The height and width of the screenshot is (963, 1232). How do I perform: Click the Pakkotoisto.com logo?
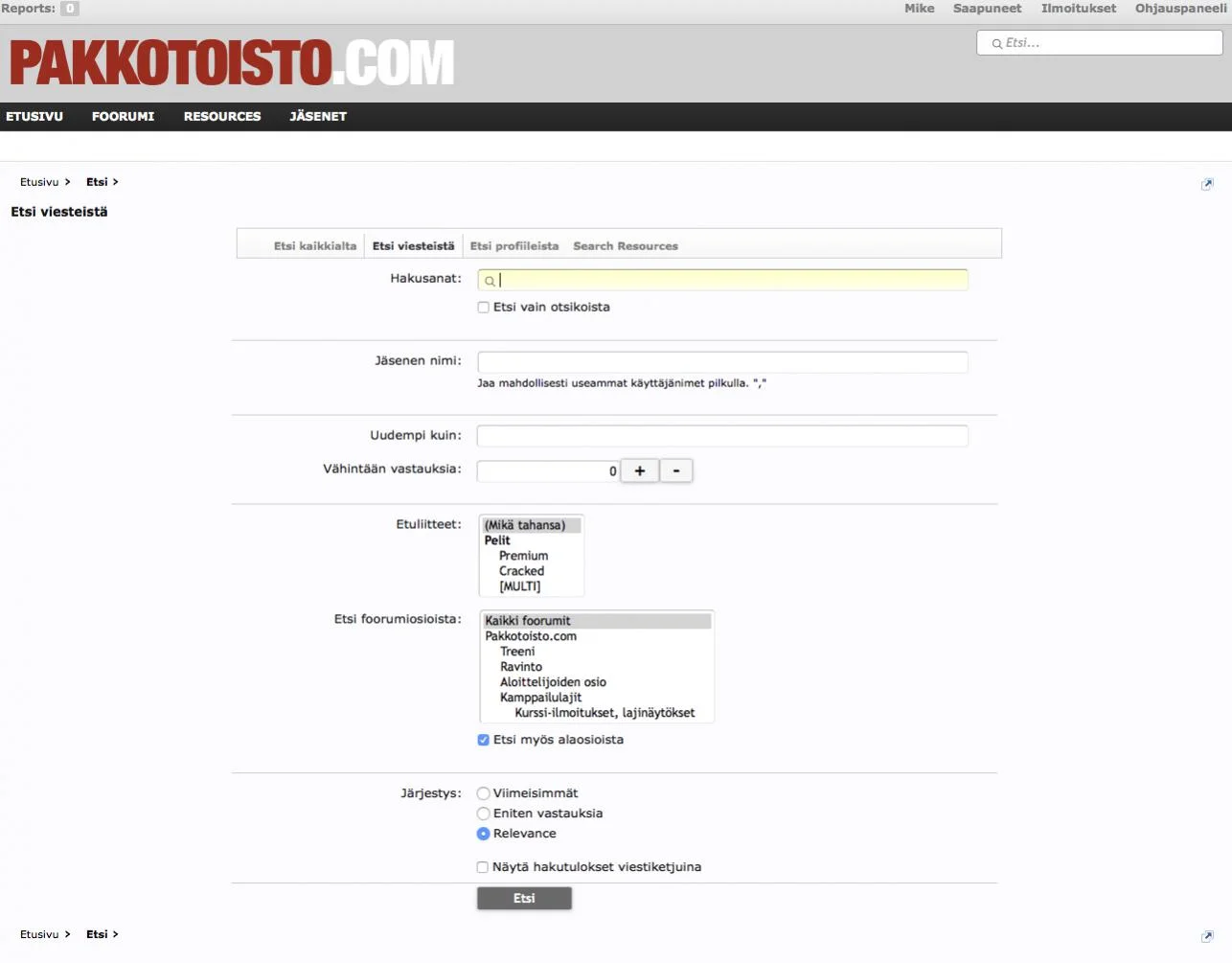tap(232, 63)
